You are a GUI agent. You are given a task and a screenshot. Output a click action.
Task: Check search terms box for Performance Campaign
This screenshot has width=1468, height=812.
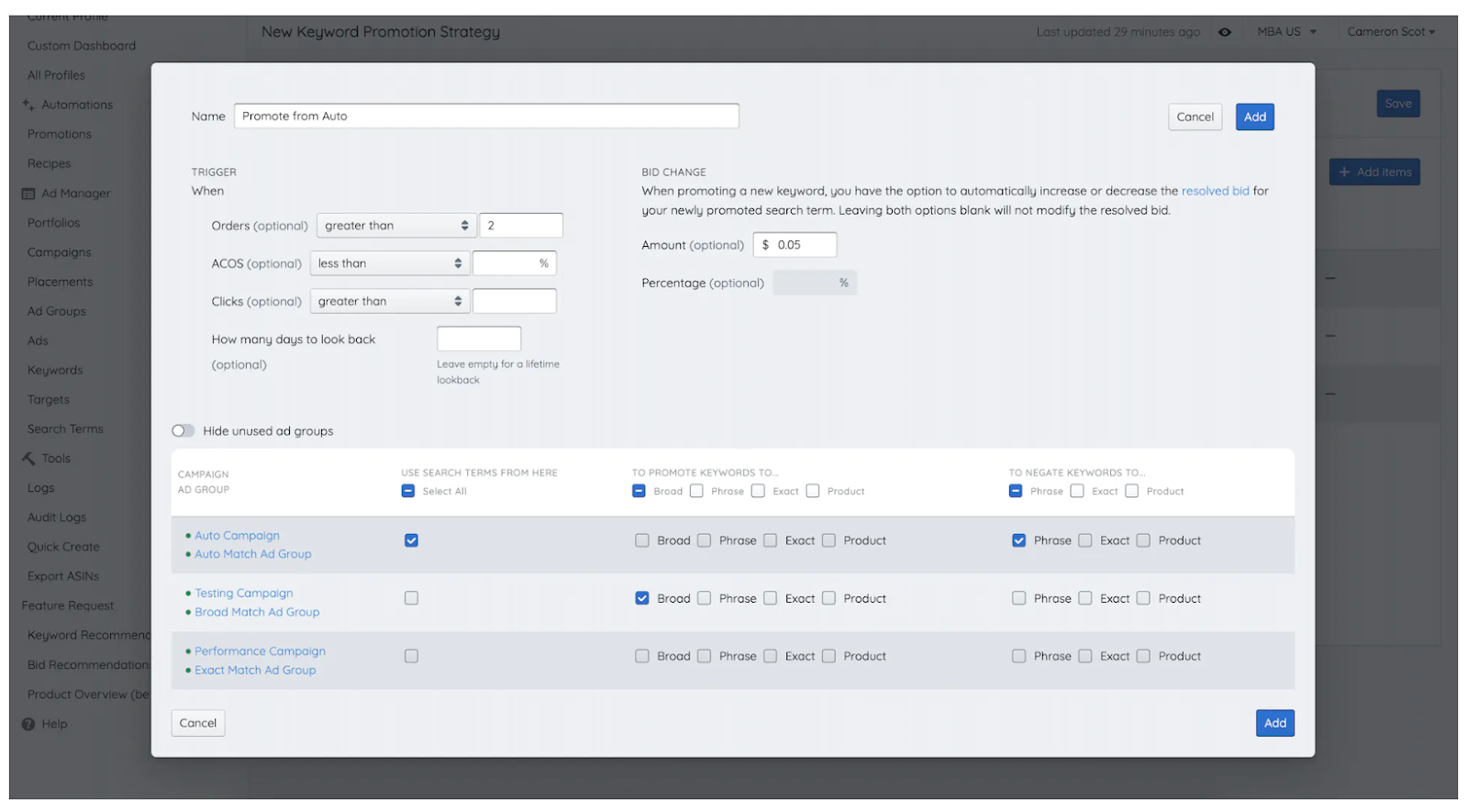(412, 656)
